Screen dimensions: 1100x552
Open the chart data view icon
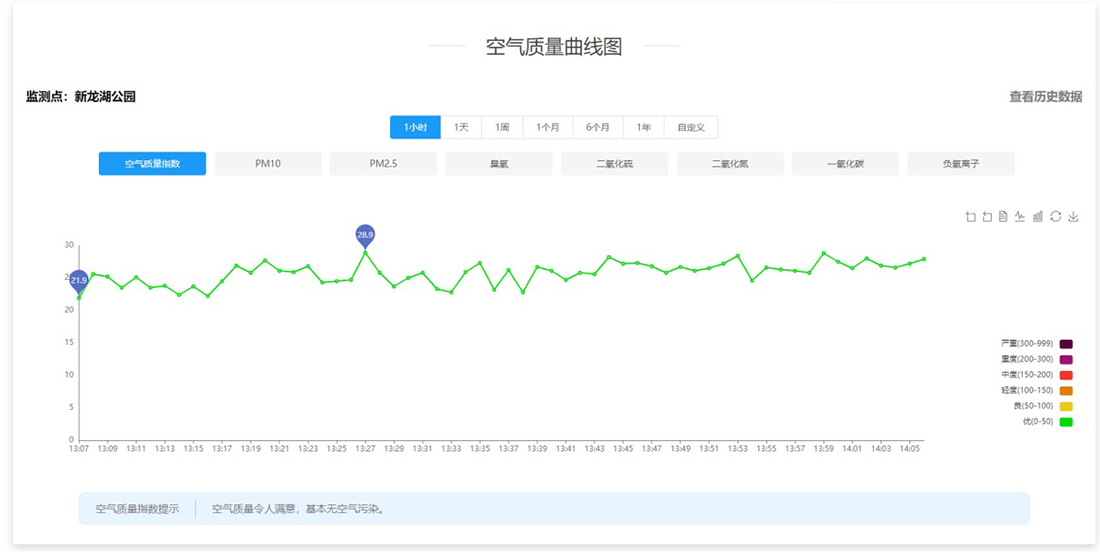pos(1003,216)
